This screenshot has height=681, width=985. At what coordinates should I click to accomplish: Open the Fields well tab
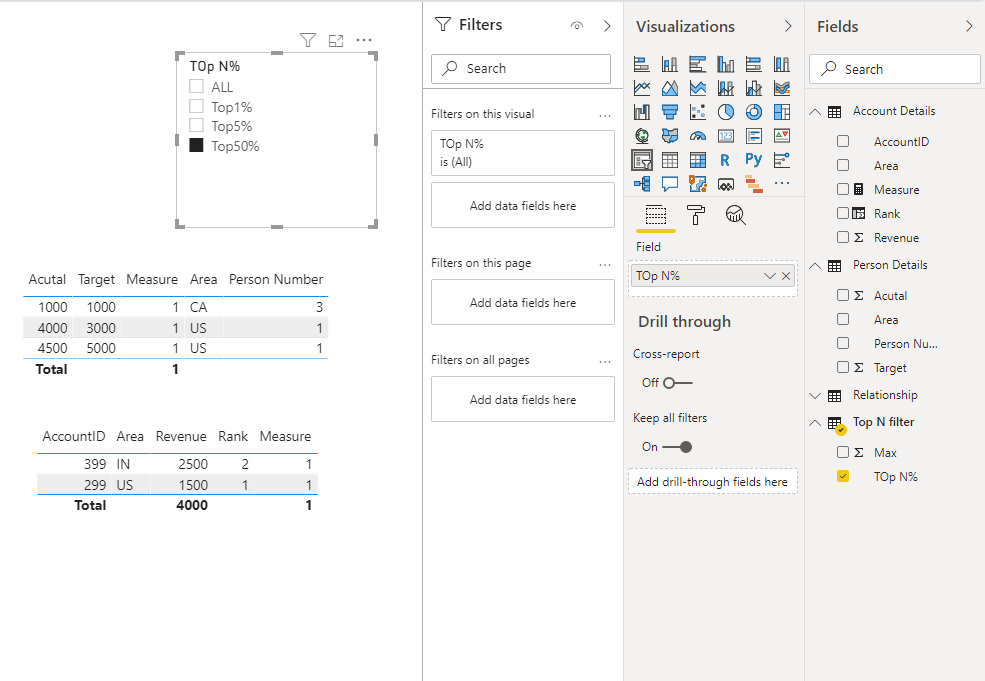pyautogui.click(x=656, y=215)
